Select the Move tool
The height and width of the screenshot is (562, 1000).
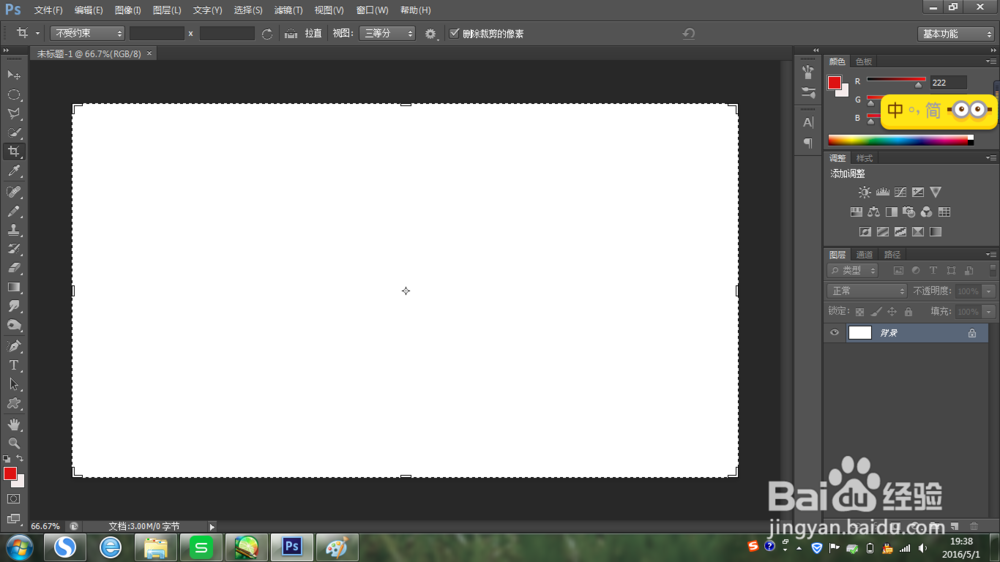pyautogui.click(x=13, y=75)
